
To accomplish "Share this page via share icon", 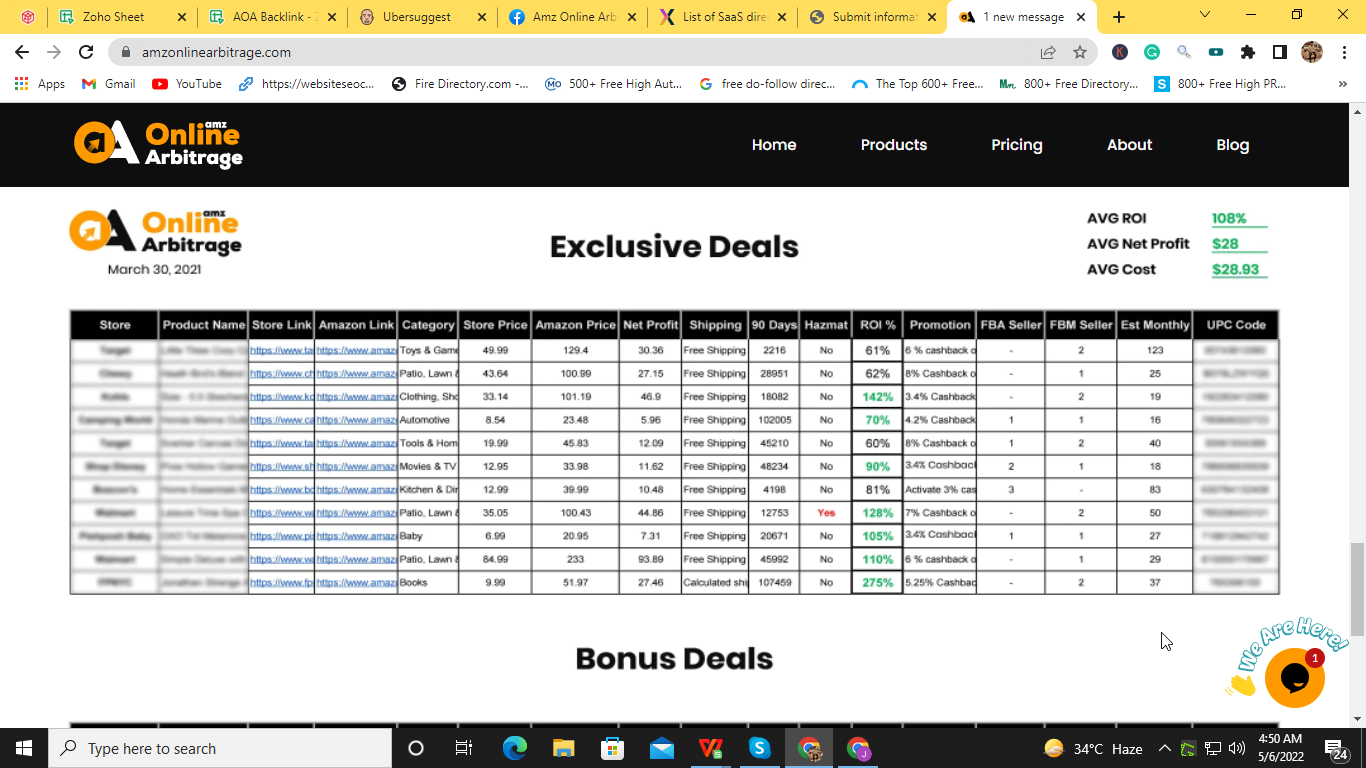I will (1048, 52).
